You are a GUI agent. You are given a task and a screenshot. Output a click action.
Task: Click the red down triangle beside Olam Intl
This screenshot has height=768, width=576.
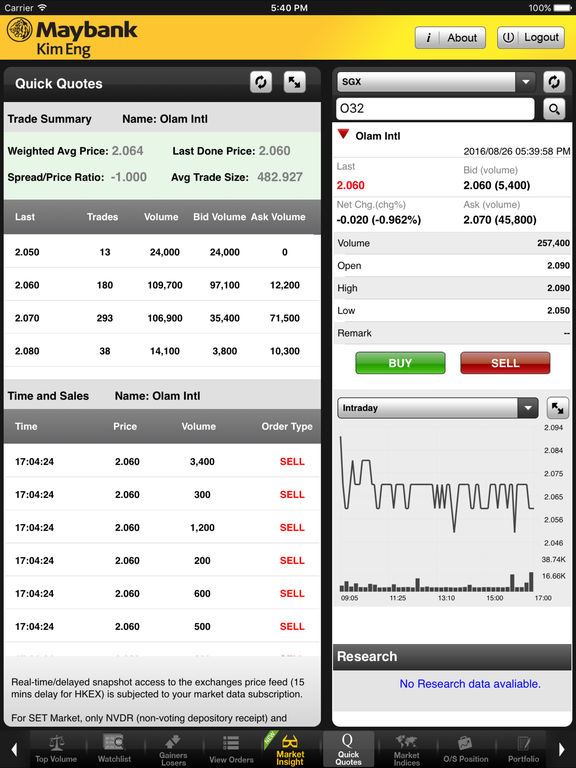pyautogui.click(x=343, y=134)
